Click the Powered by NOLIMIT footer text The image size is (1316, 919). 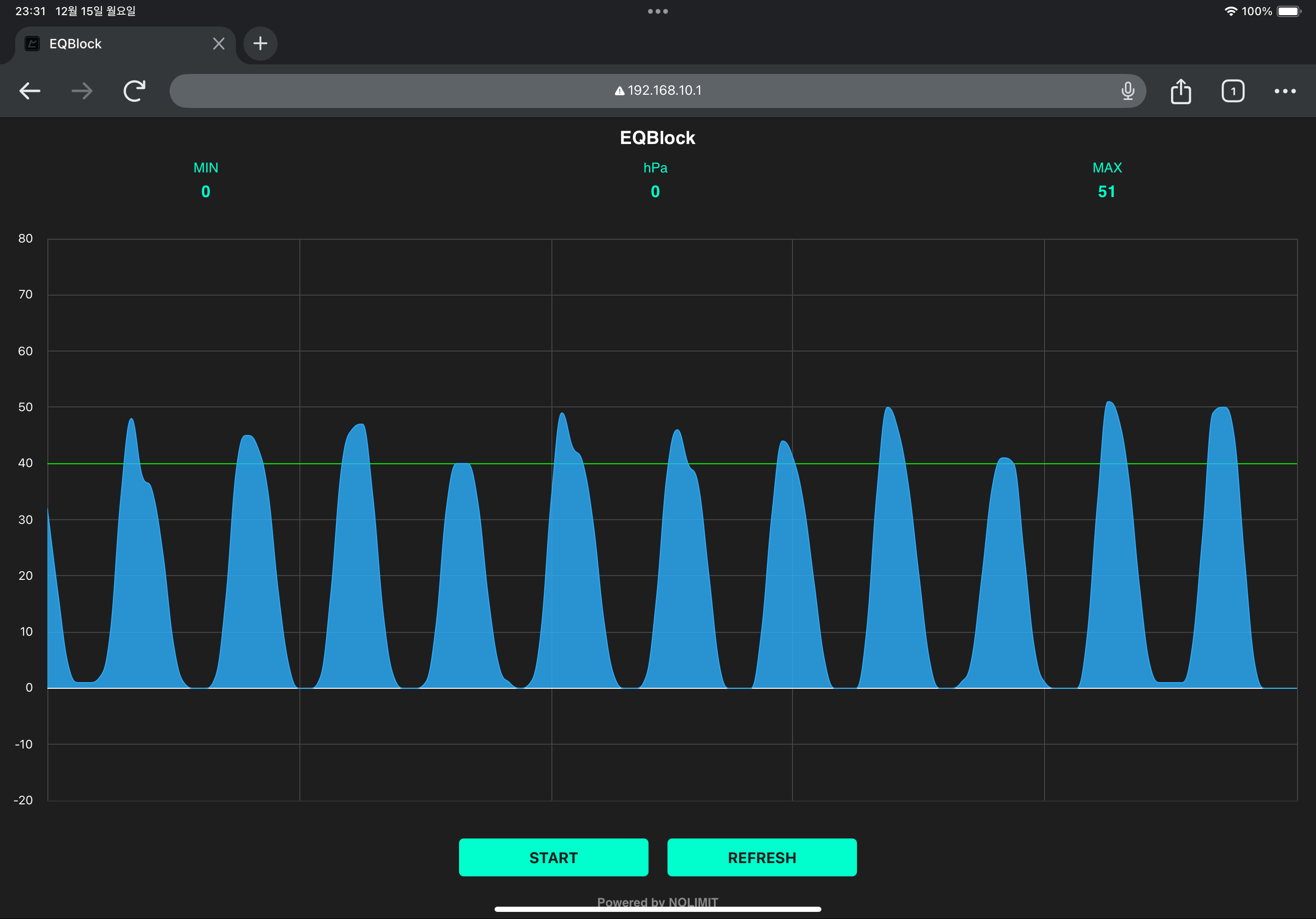point(658,901)
